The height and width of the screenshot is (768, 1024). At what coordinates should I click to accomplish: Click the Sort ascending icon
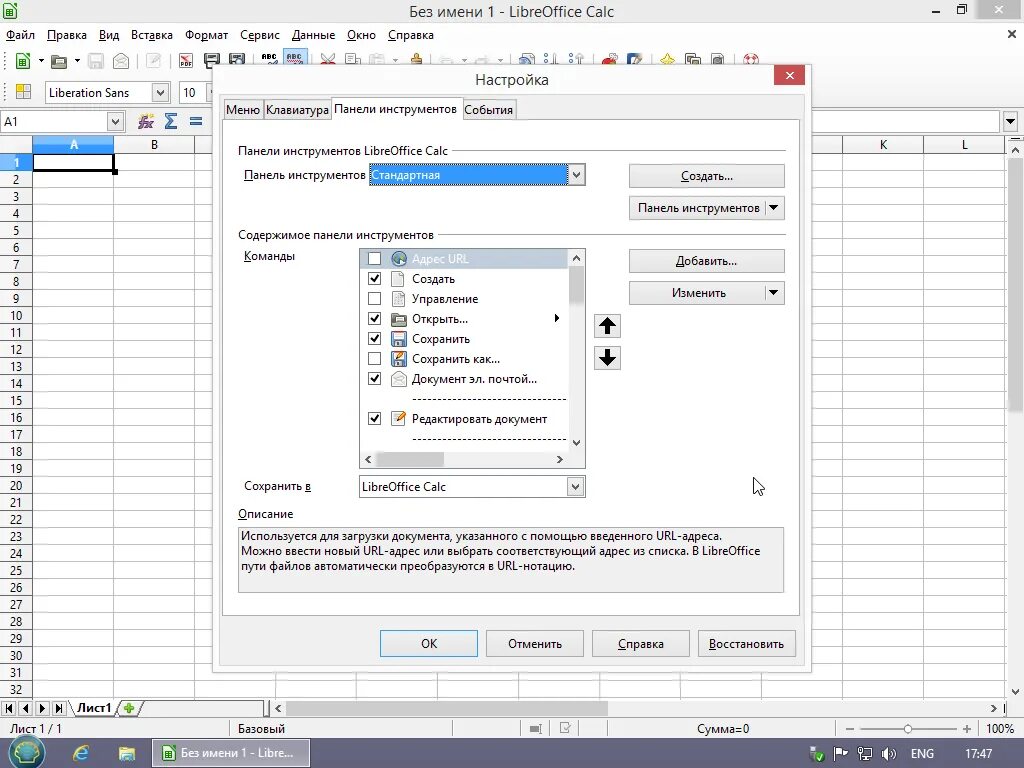click(551, 59)
